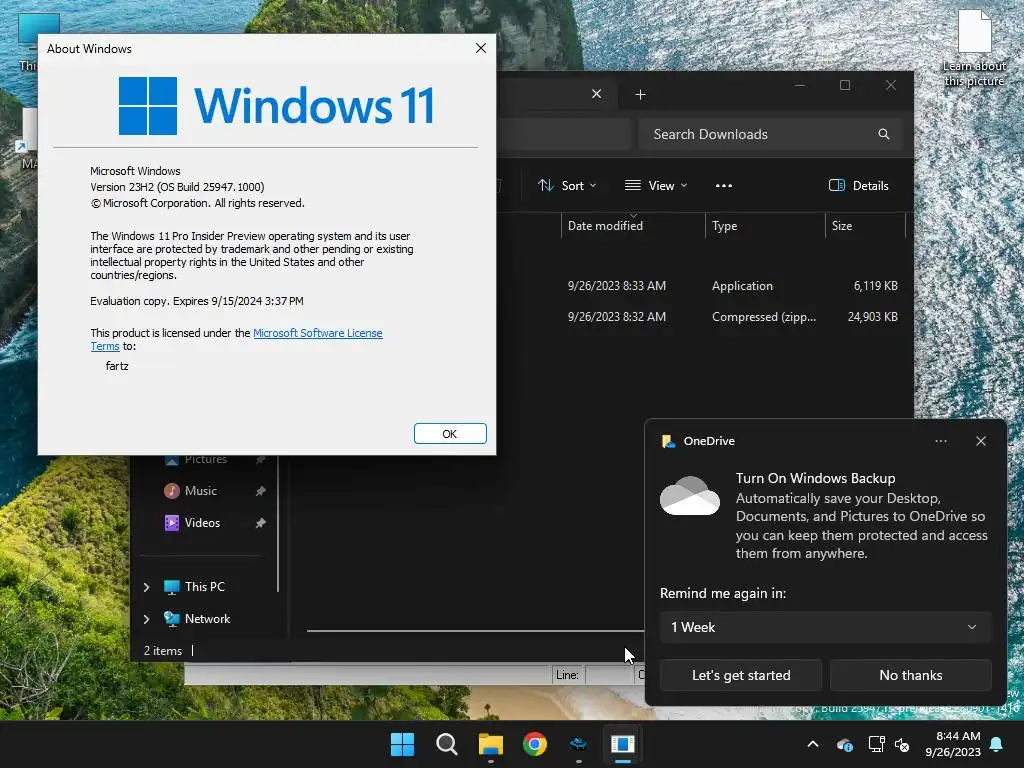The width and height of the screenshot is (1024, 768).
Task: Click the muted volume tray icon
Action: pyautogui.click(x=902, y=744)
